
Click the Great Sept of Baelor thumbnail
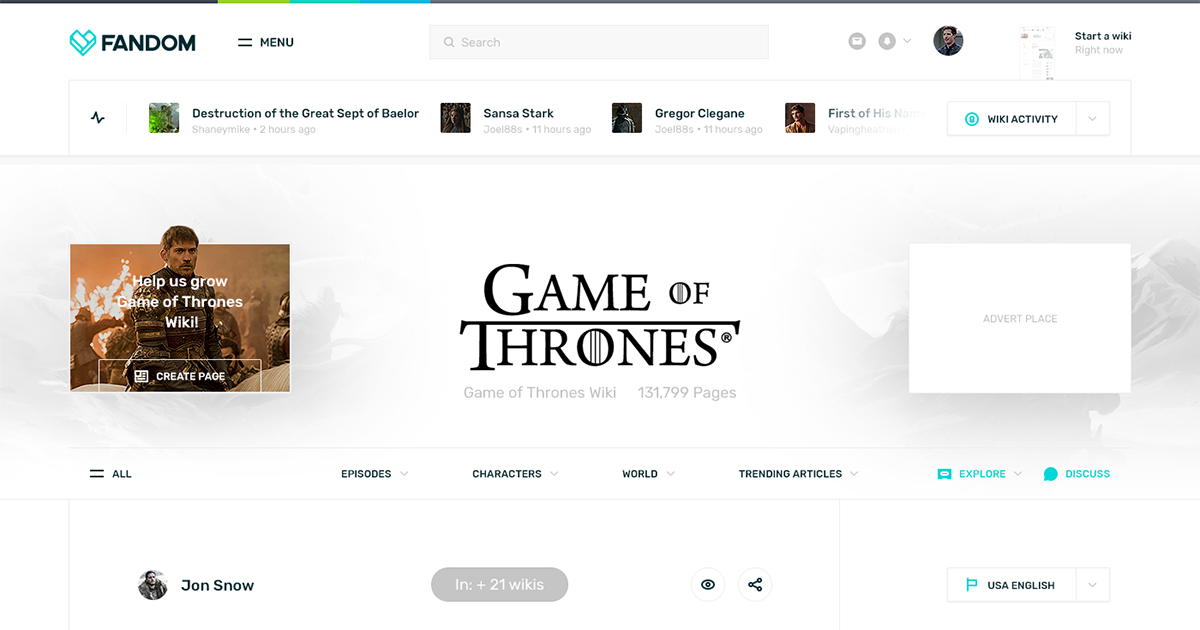click(x=164, y=118)
